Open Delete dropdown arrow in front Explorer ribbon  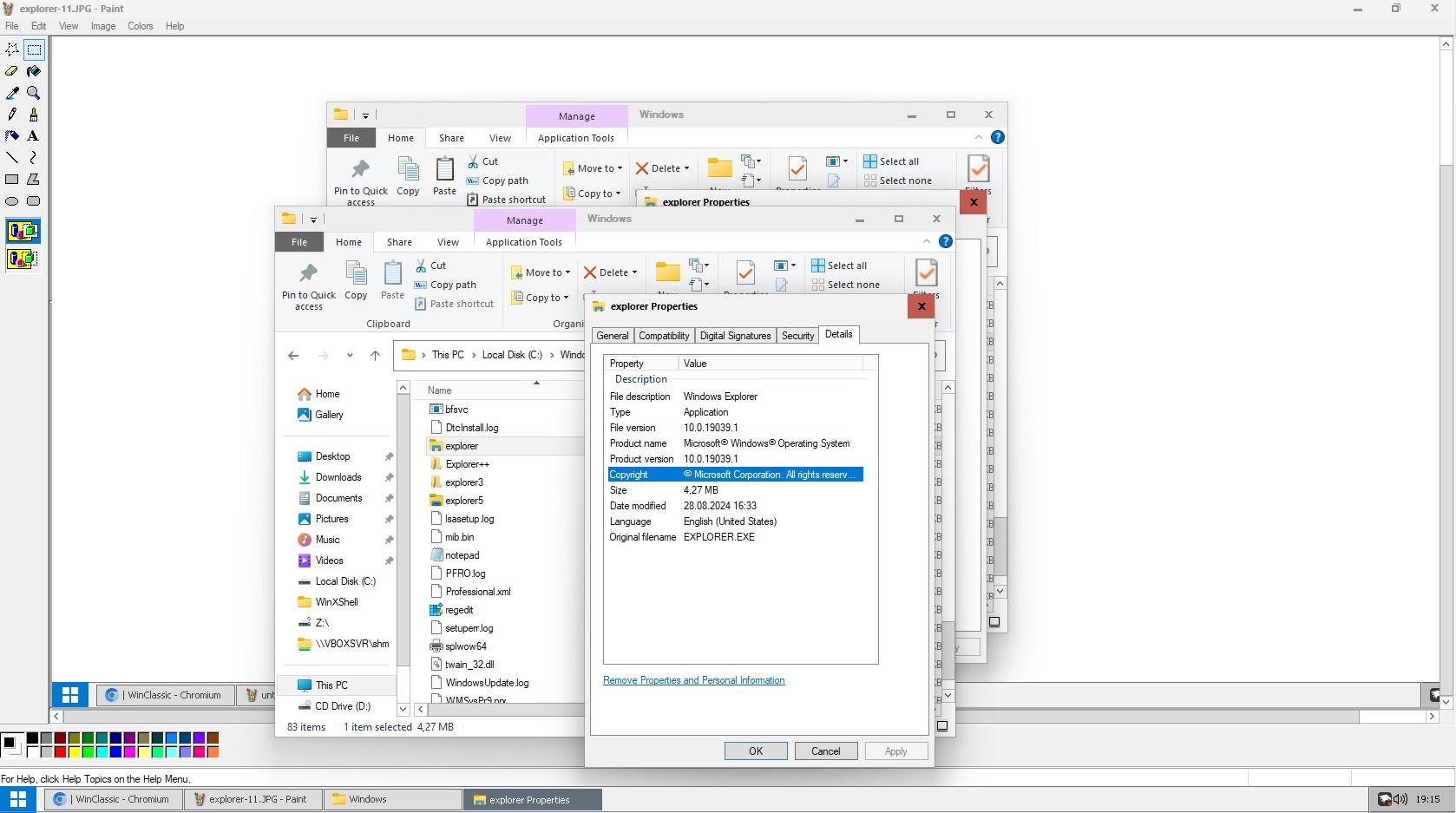pyautogui.click(x=634, y=272)
